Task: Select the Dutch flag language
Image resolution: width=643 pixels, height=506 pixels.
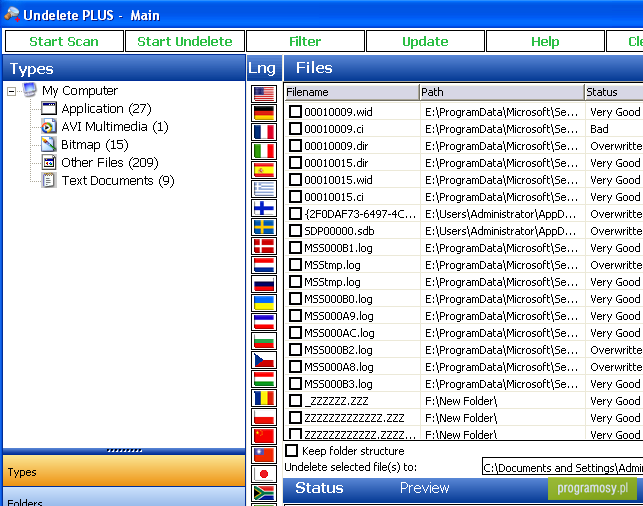Action: (264, 265)
